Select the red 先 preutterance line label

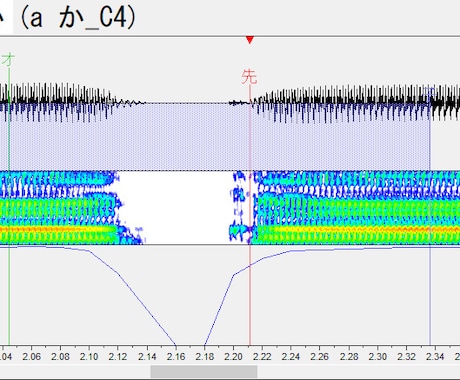(249, 77)
